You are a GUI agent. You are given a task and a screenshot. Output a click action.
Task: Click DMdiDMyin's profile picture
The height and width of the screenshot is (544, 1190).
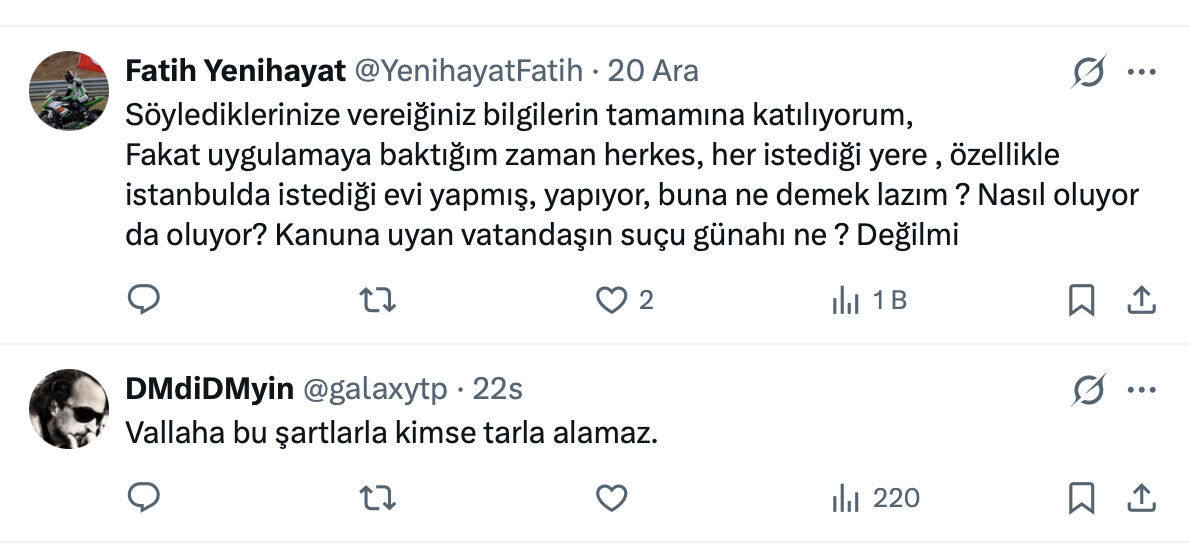pos(69,409)
